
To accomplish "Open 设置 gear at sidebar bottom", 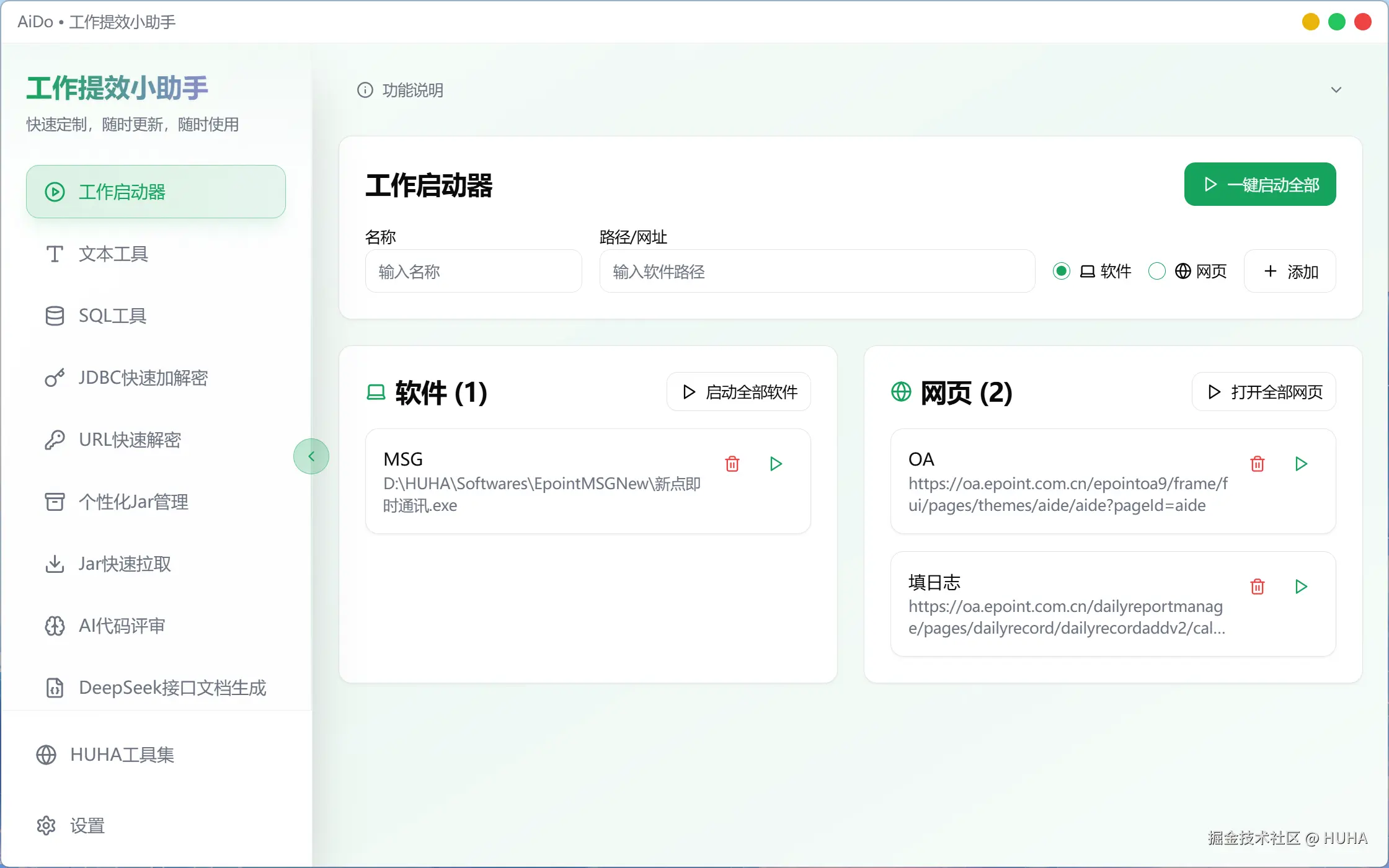I will (47, 826).
